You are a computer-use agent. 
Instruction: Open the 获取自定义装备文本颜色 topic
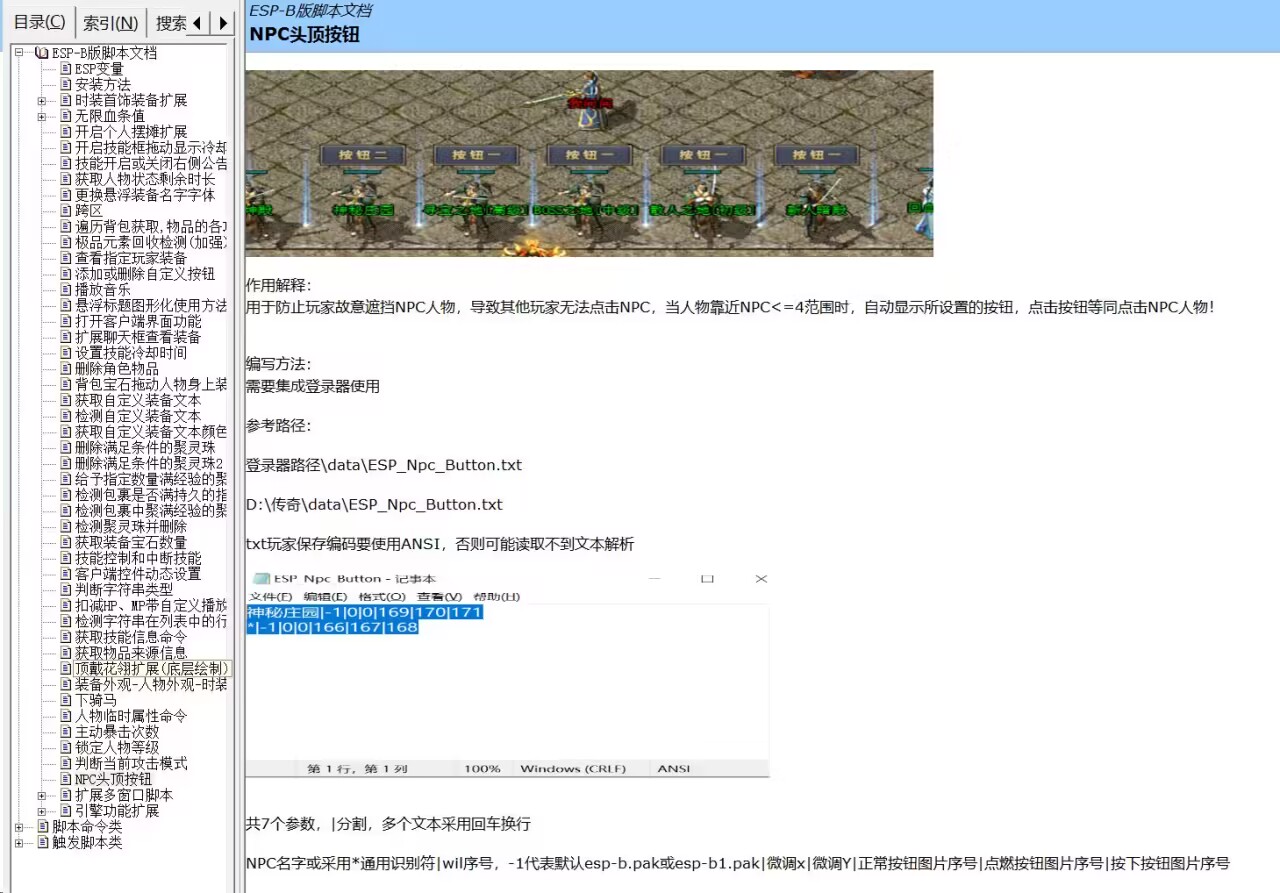pos(151,432)
